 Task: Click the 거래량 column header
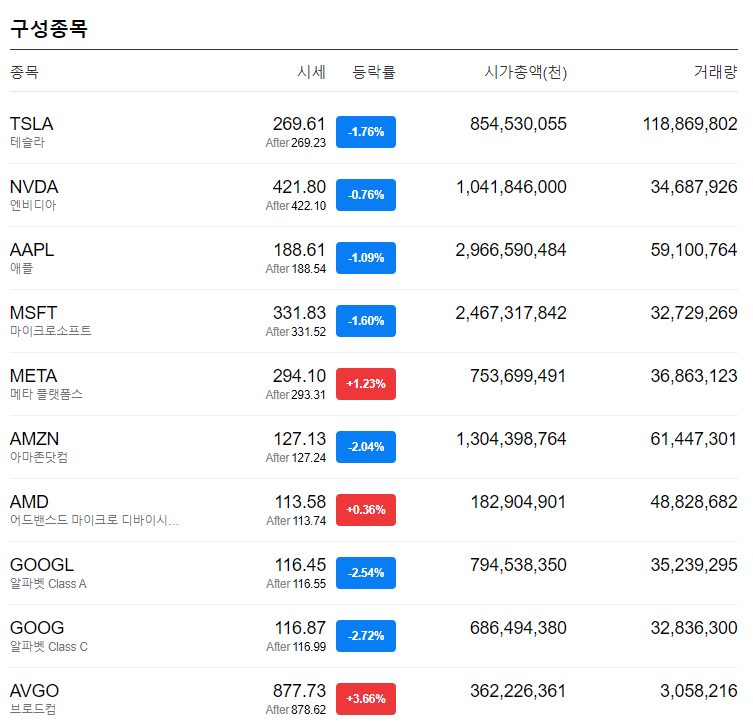[x=716, y=72]
